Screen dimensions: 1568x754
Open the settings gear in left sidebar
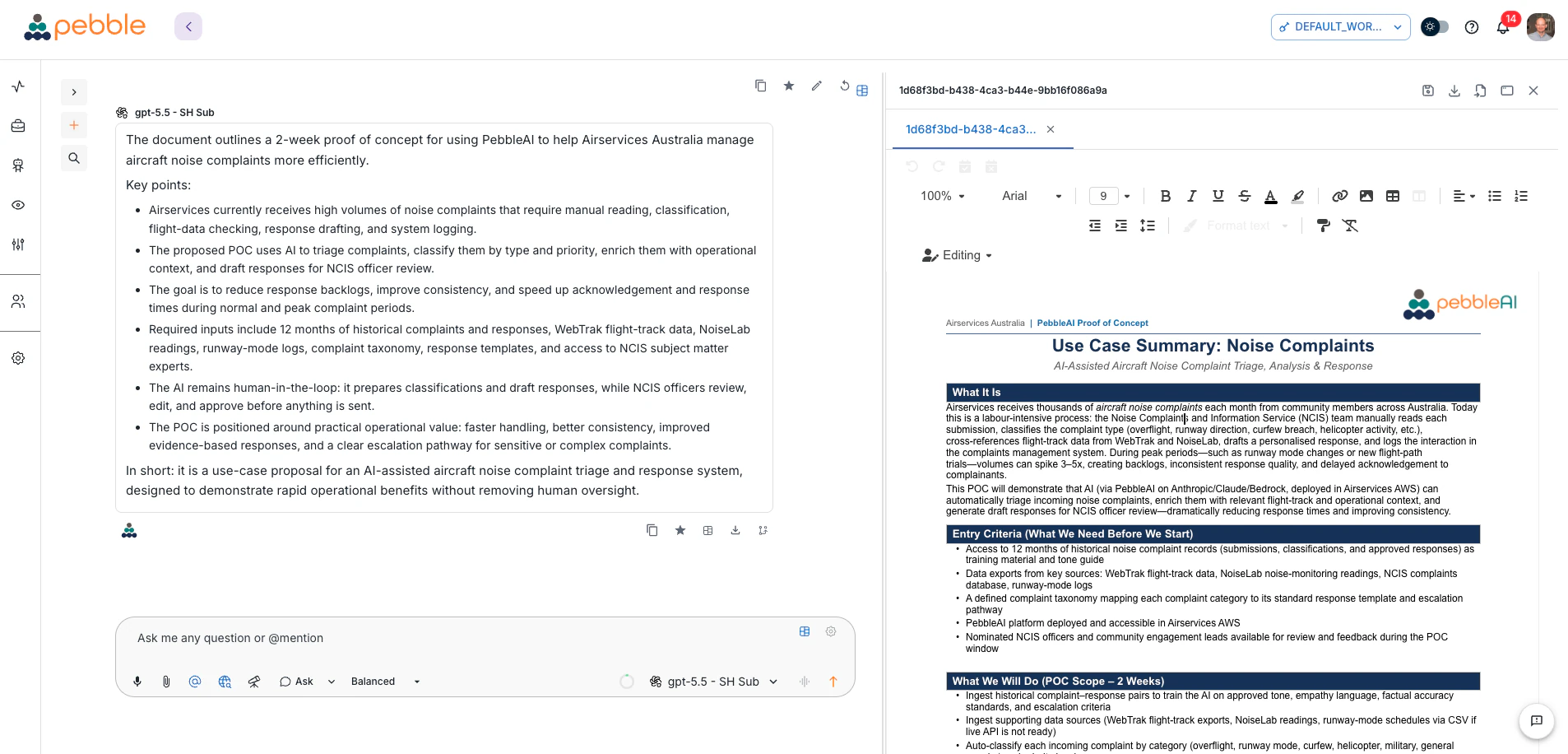point(18,358)
